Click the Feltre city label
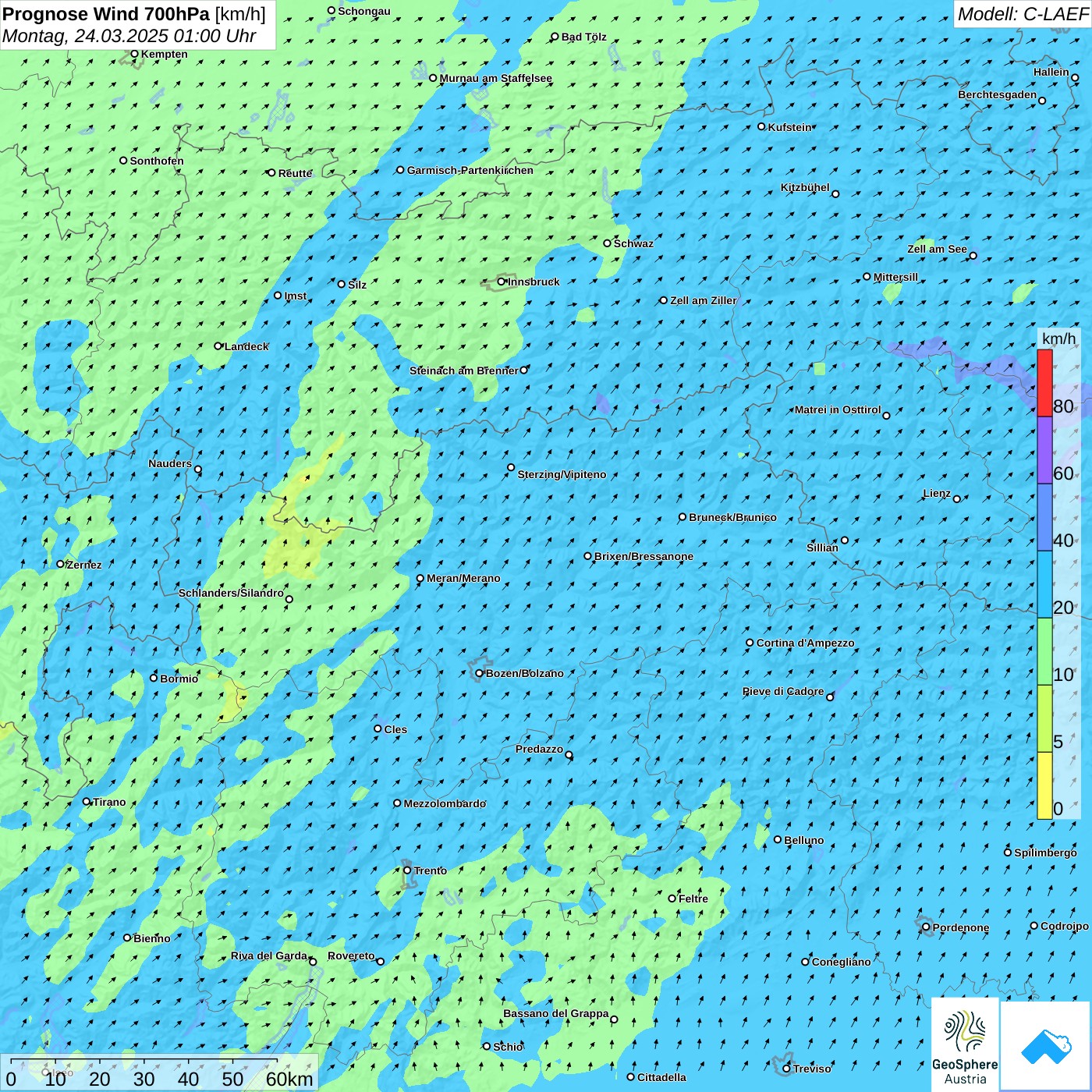The height and width of the screenshot is (1092, 1092). pos(693,899)
